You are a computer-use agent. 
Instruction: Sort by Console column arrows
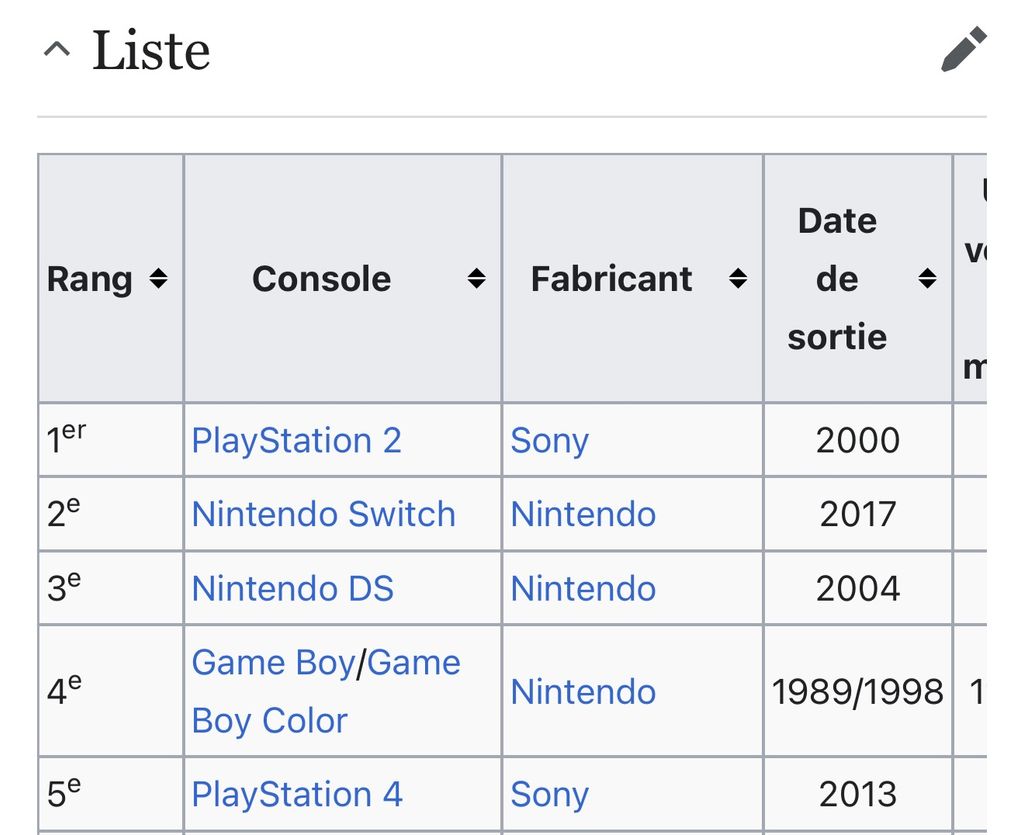476,279
